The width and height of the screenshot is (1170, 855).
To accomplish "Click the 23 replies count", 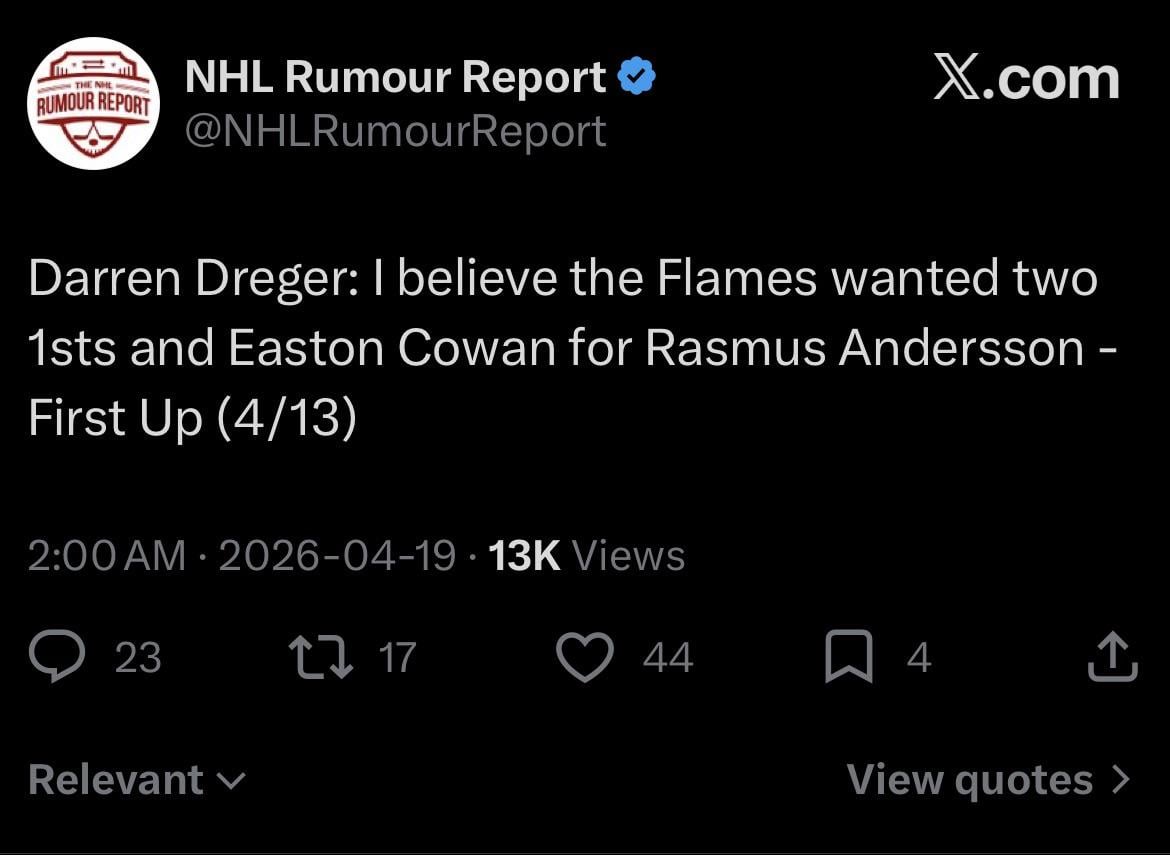I will coord(138,658).
